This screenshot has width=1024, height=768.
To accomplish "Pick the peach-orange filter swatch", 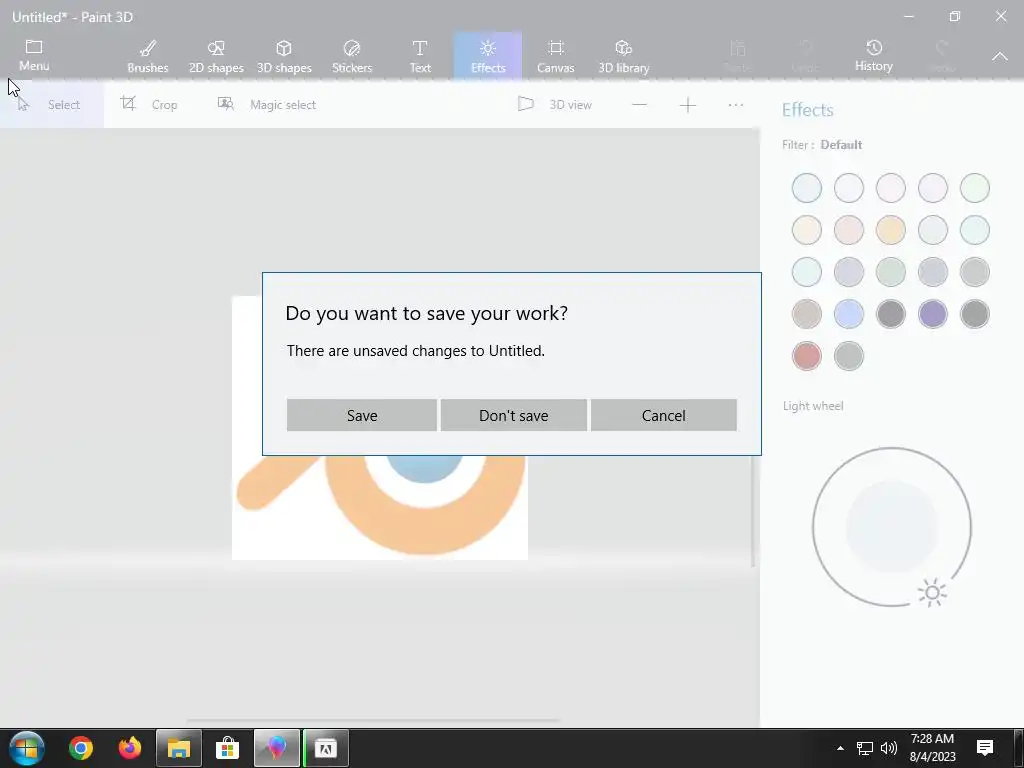I will (x=891, y=230).
